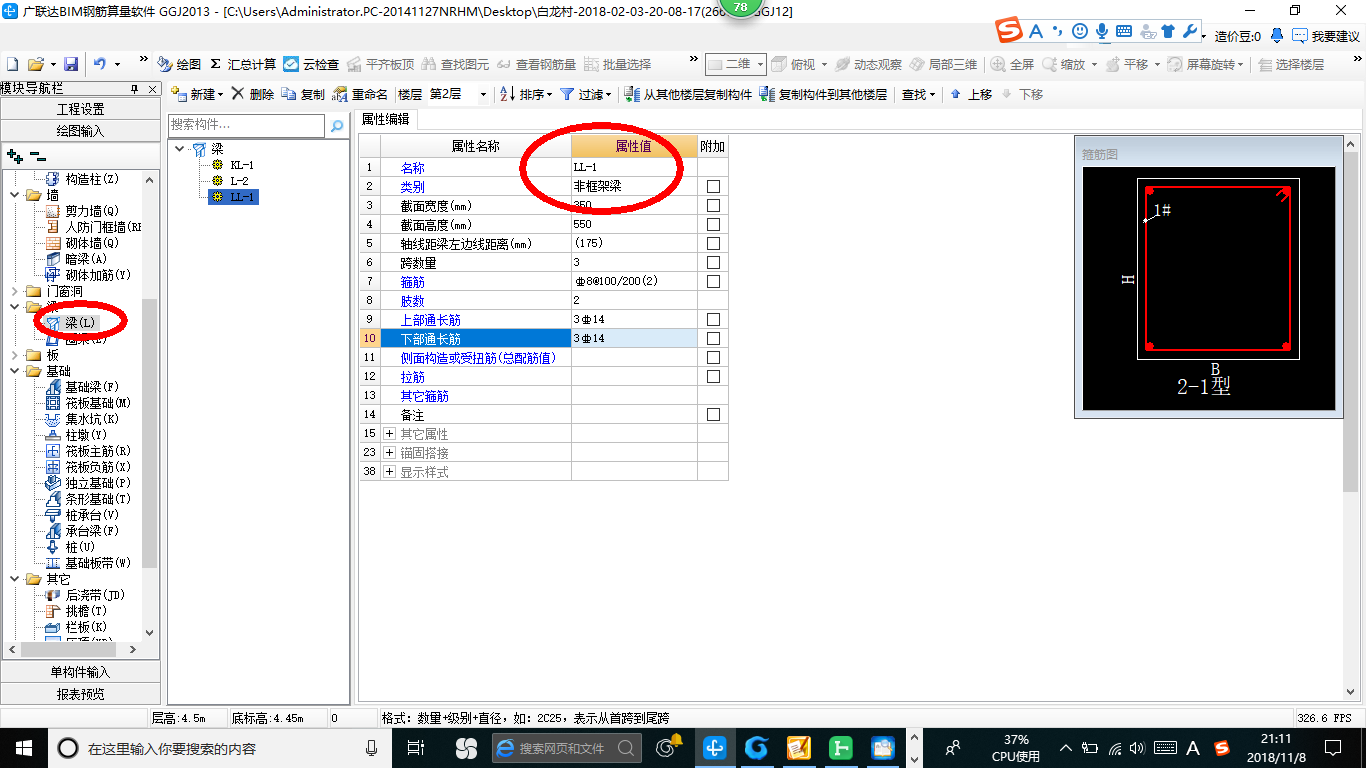The width and height of the screenshot is (1366, 768).
Task: Select component KL-1 in list
Action: click(x=242, y=165)
